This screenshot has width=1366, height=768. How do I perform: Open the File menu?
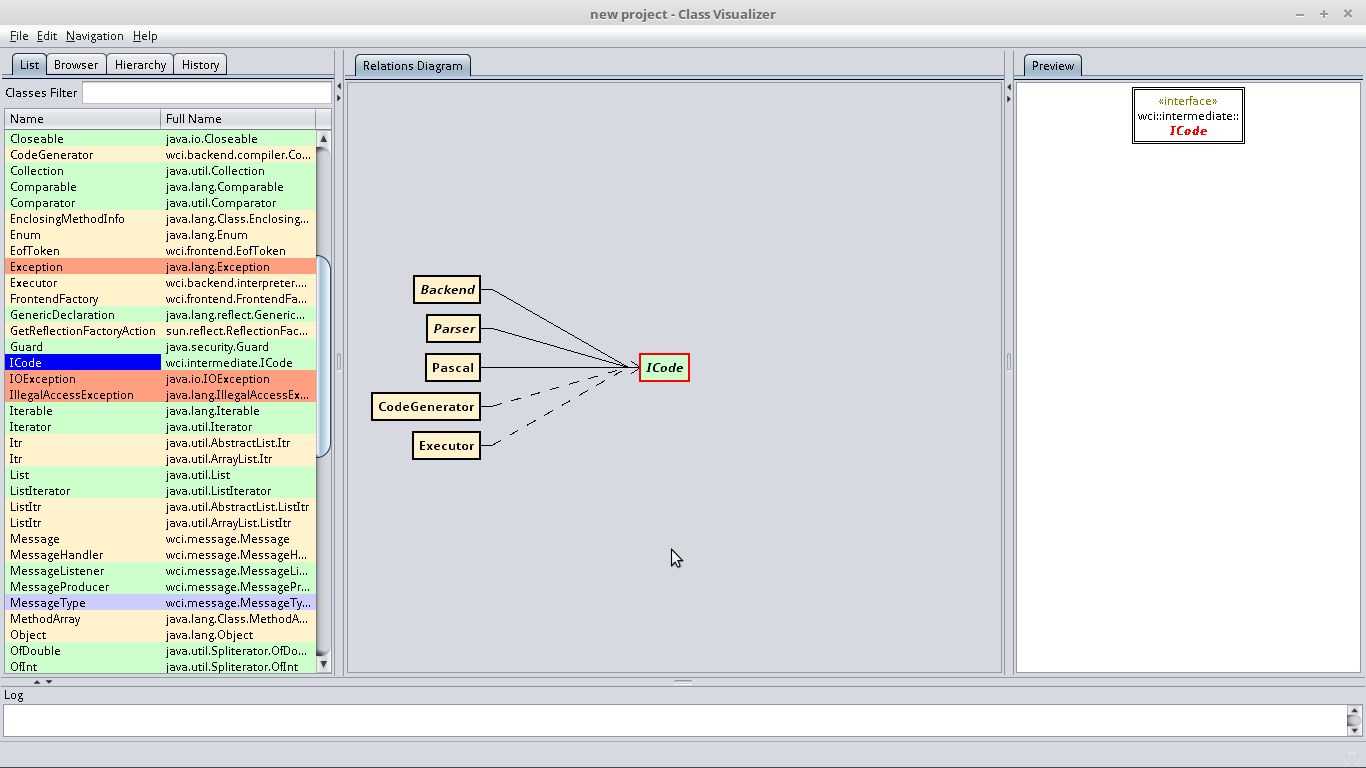point(19,36)
